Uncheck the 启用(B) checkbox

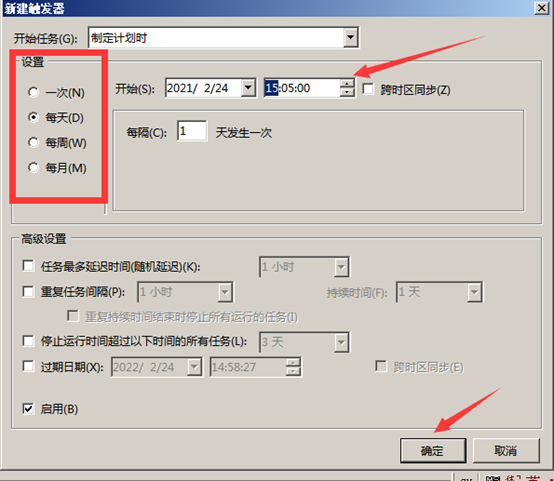(x=28, y=409)
